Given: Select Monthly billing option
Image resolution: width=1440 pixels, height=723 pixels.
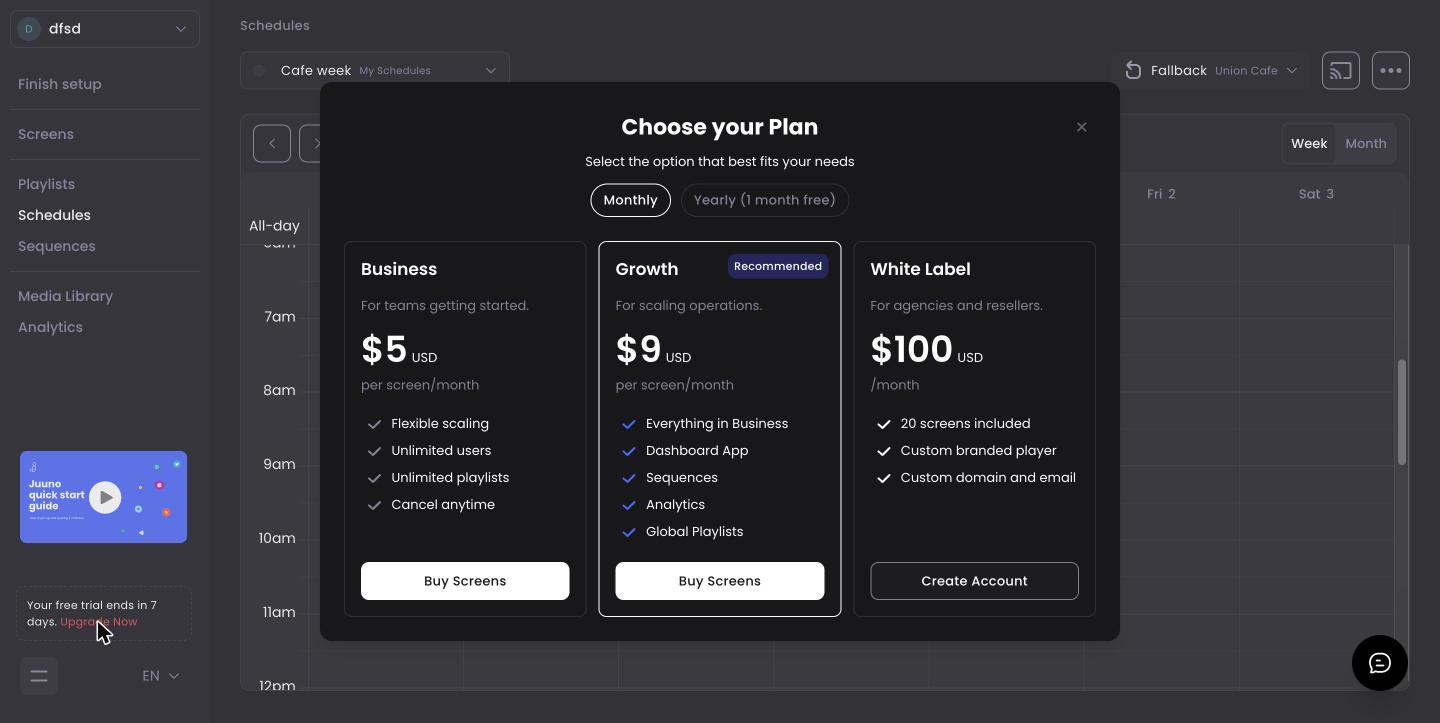Looking at the screenshot, I should pyautogui.click(x=630, y=200).
